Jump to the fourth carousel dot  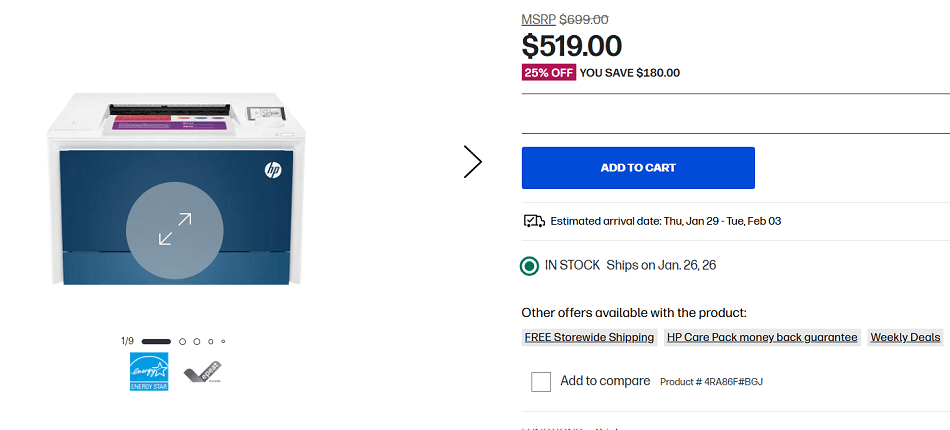[x=211, y=341]
